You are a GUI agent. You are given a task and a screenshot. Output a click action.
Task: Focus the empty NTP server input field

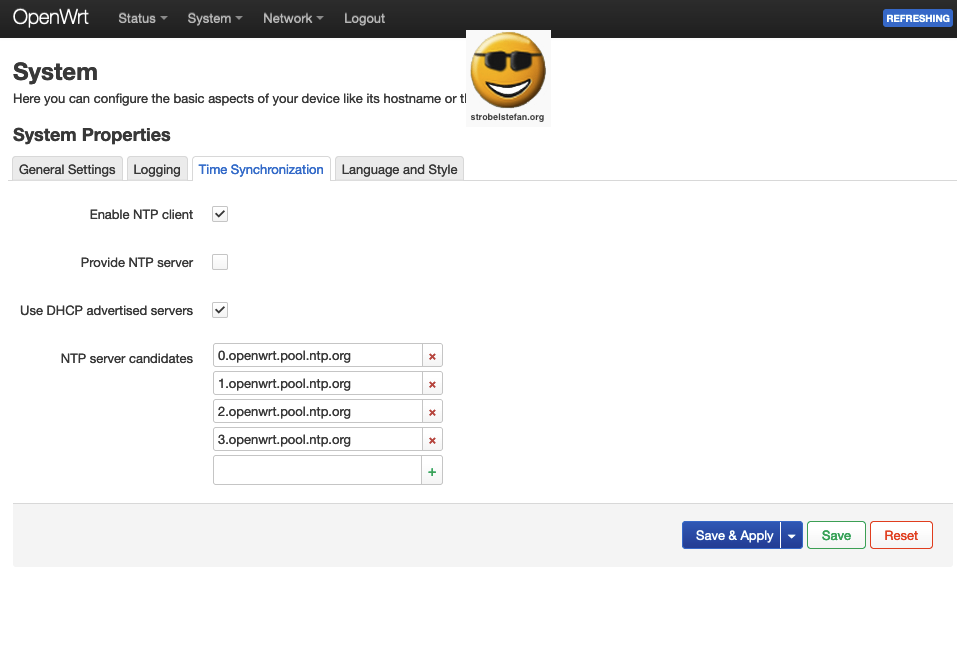[317, 471]
